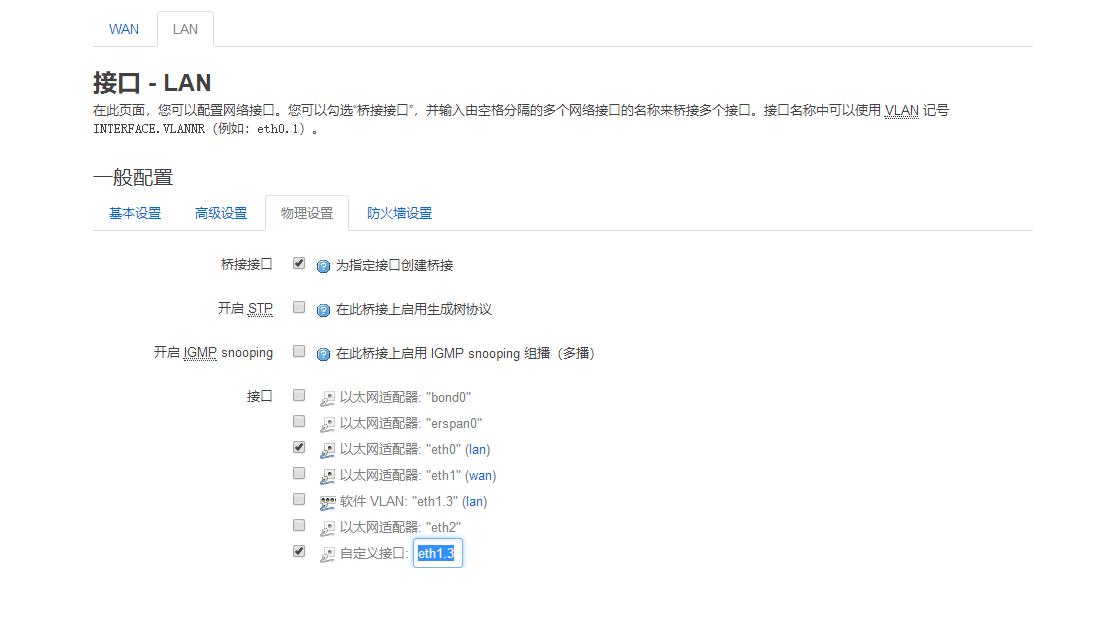The image size is (1095, 637).
Task: Disable the 桥接接口 checkbox
Action: (298, 262)
